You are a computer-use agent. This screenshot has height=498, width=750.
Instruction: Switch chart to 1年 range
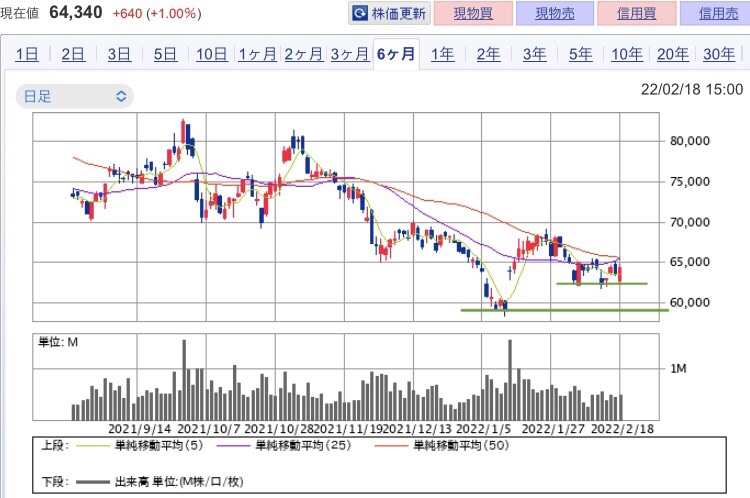click(x=442, y=54)
